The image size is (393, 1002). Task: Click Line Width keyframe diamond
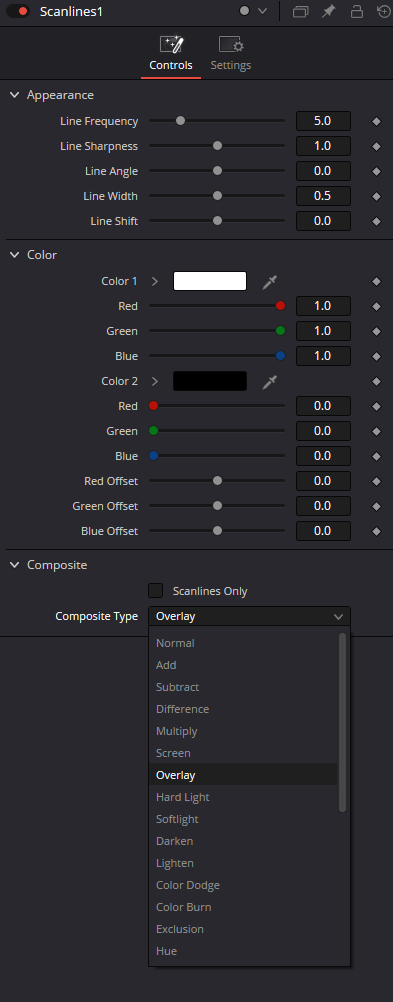(376, 196)
